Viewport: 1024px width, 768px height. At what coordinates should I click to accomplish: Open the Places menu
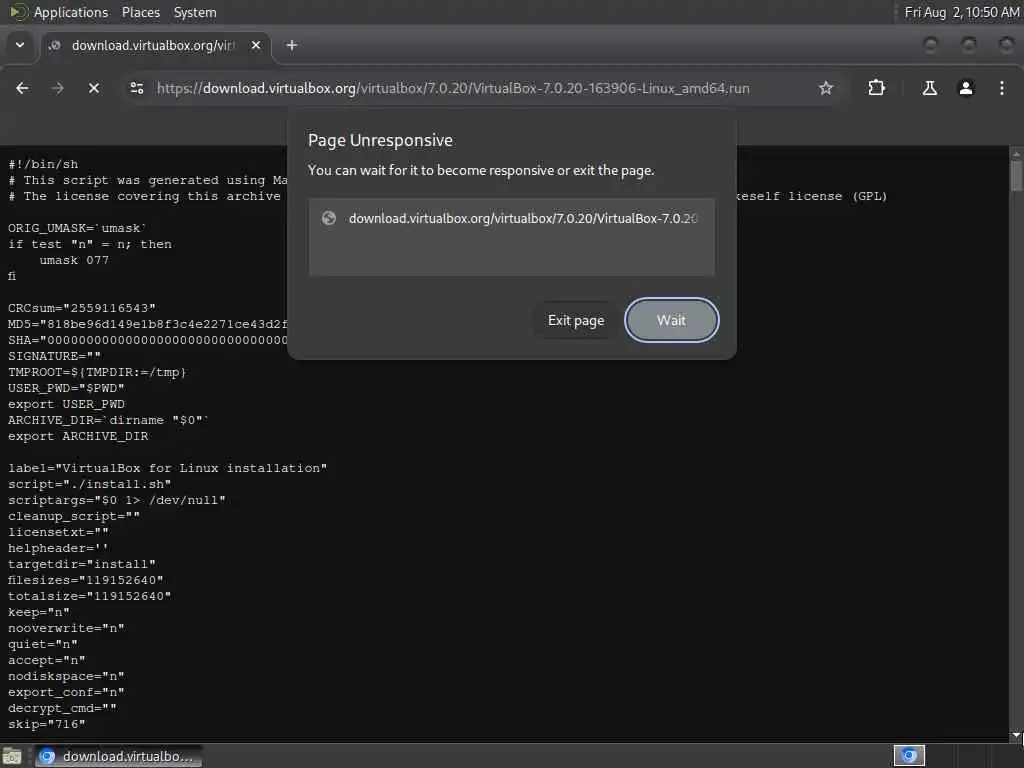(140, 12)
